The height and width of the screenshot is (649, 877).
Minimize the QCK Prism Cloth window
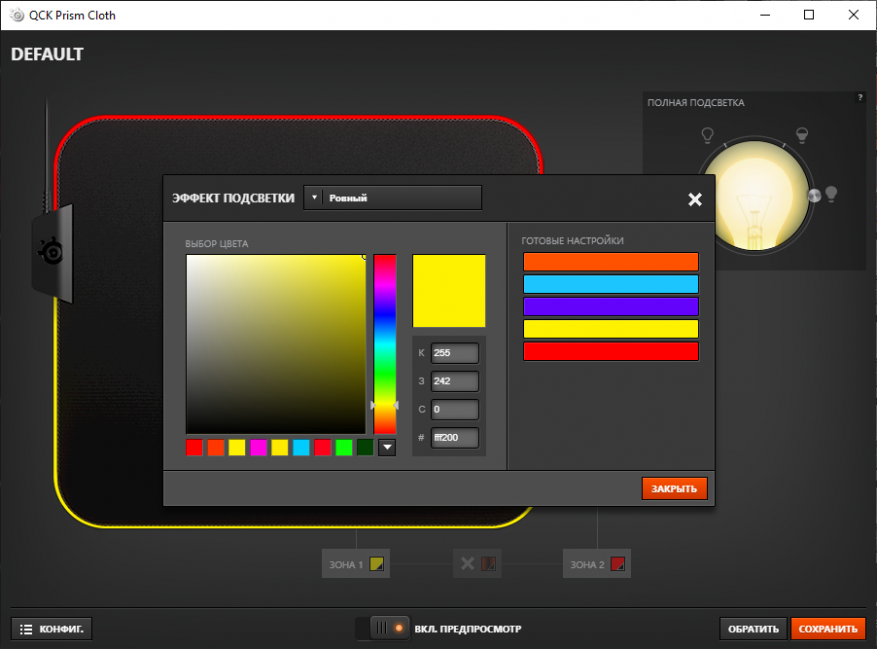(765, 15)
